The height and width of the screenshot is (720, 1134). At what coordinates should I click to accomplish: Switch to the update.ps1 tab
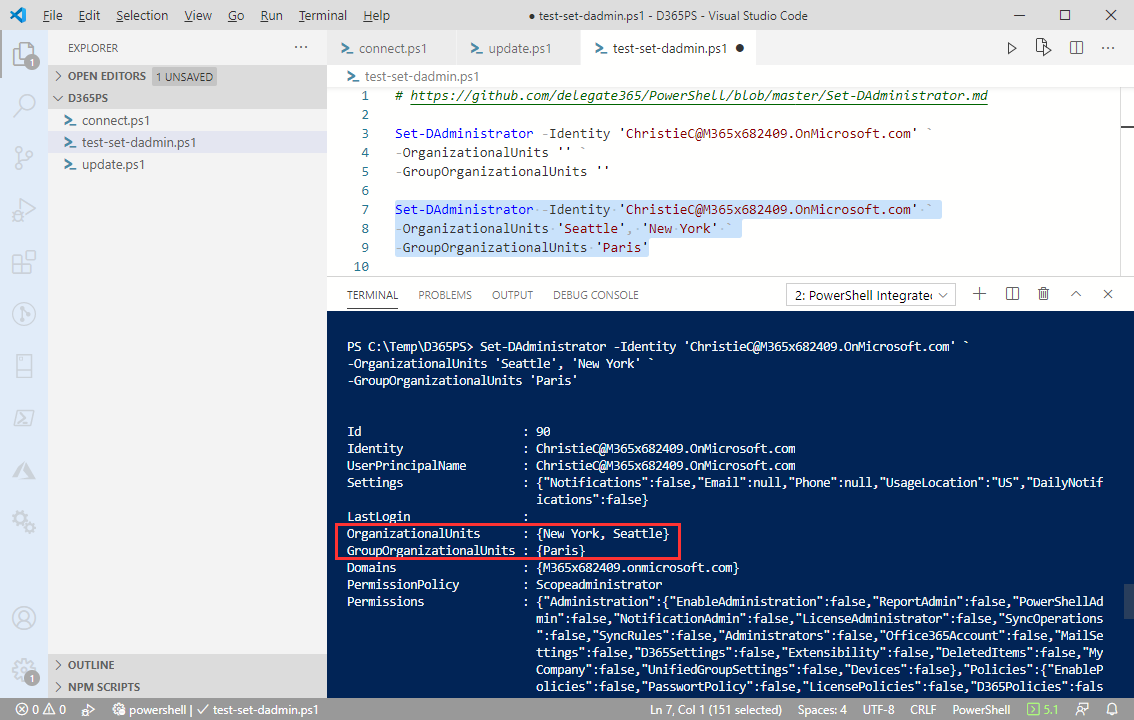pyautogui.click(x=519, y=48)
